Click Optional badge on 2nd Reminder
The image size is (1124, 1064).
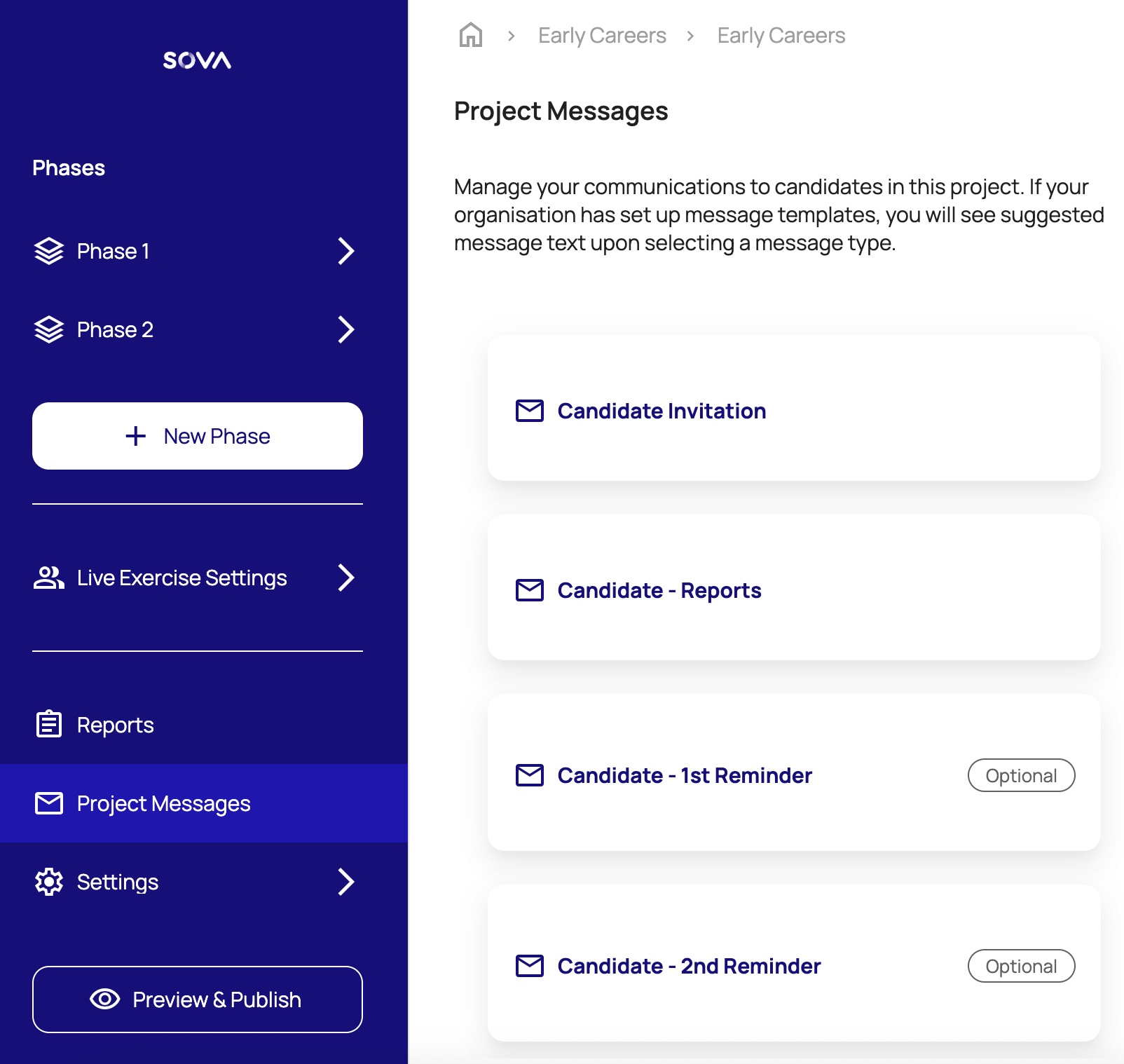click(x=1021, y=966)
